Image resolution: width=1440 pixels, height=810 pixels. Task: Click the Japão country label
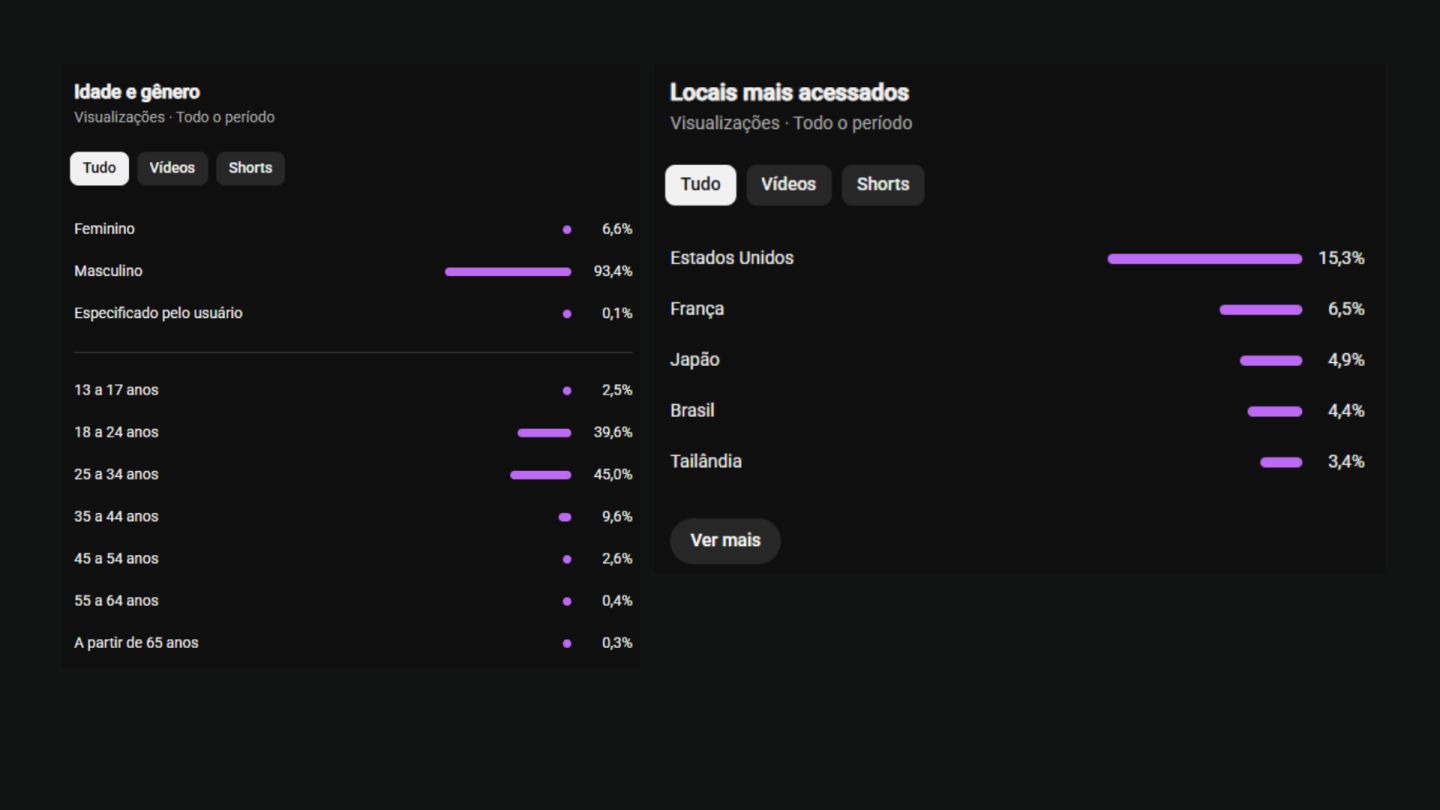(x=695, y=360)
